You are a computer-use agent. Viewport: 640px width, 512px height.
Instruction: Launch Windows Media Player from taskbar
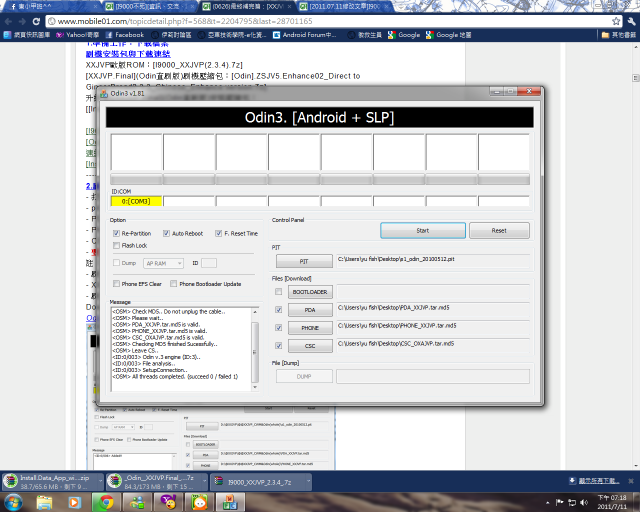[74, 502]
